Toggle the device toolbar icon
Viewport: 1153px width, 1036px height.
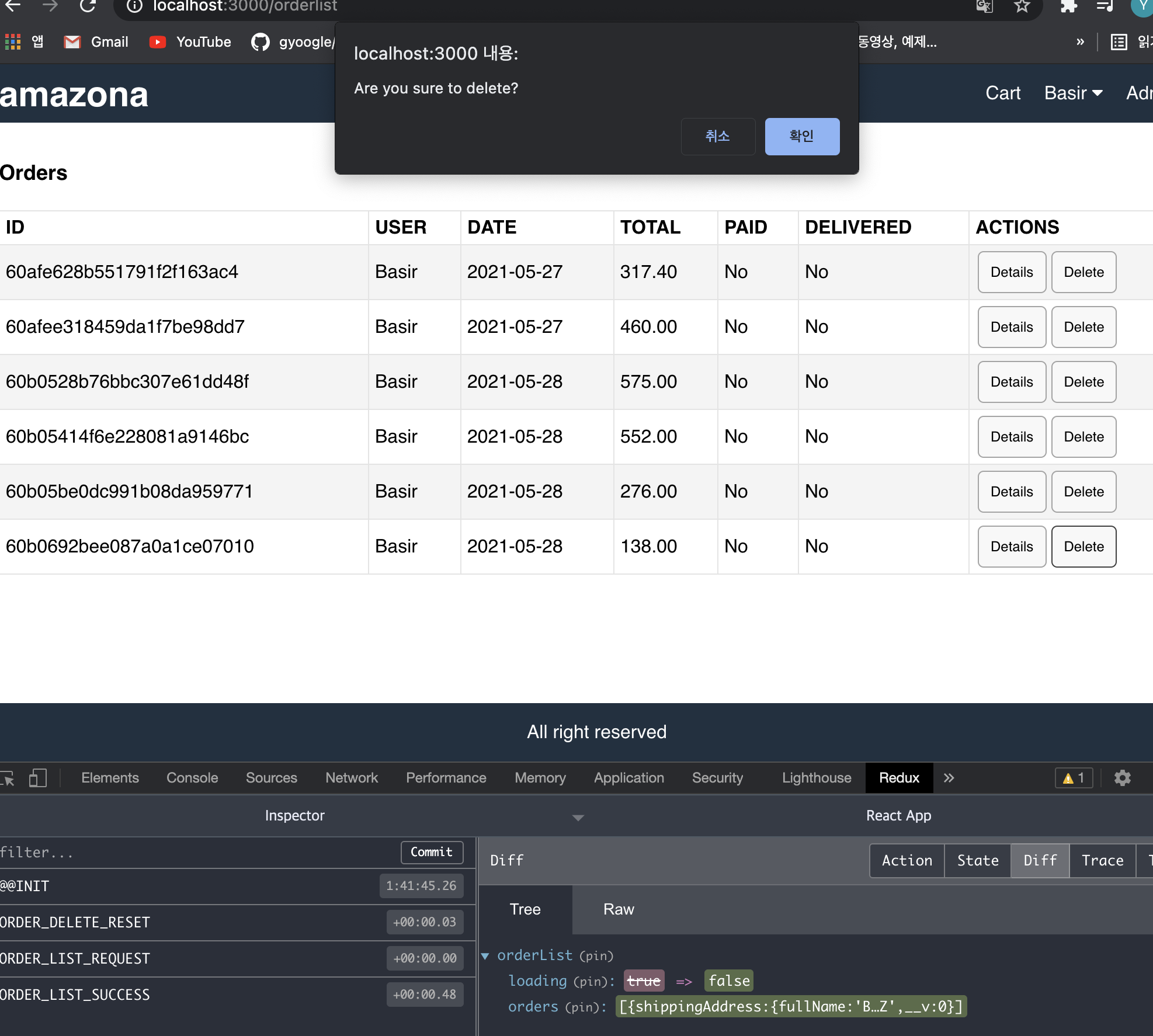pyautogui.click(x=38, y=778)
